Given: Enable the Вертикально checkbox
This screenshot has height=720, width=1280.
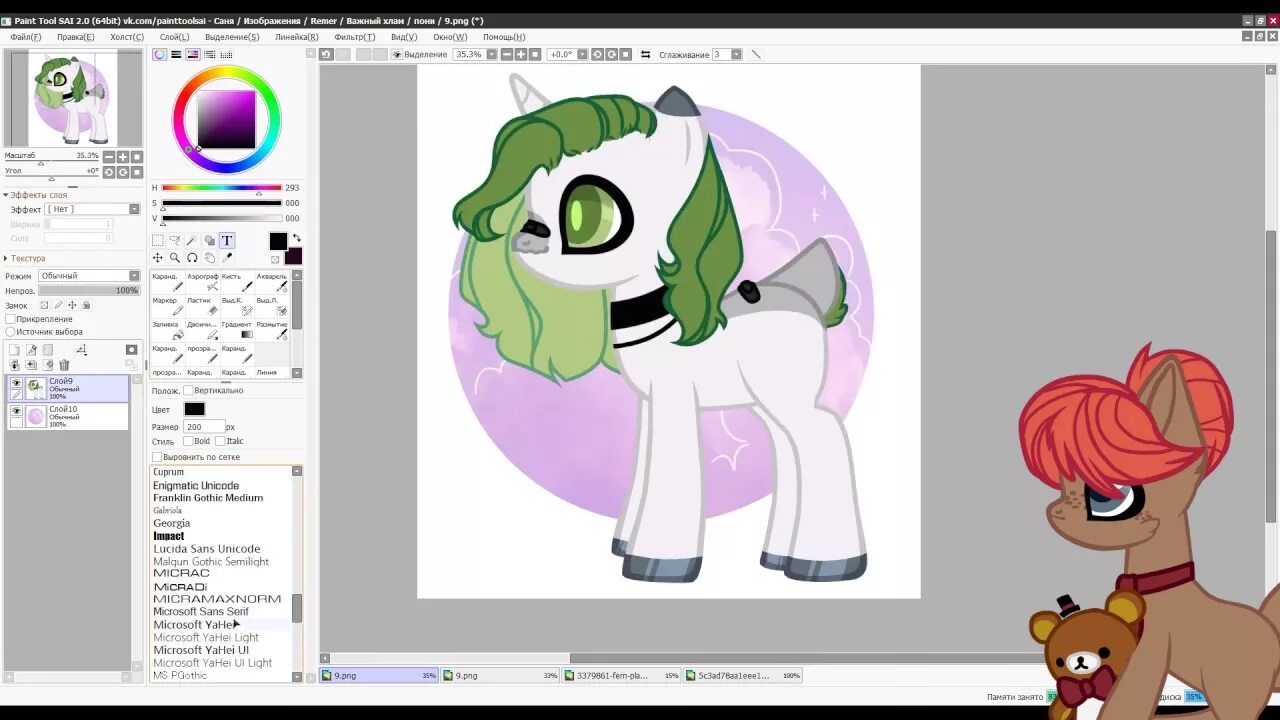Looking at the screenshot, I should click(x=188, y=391).
